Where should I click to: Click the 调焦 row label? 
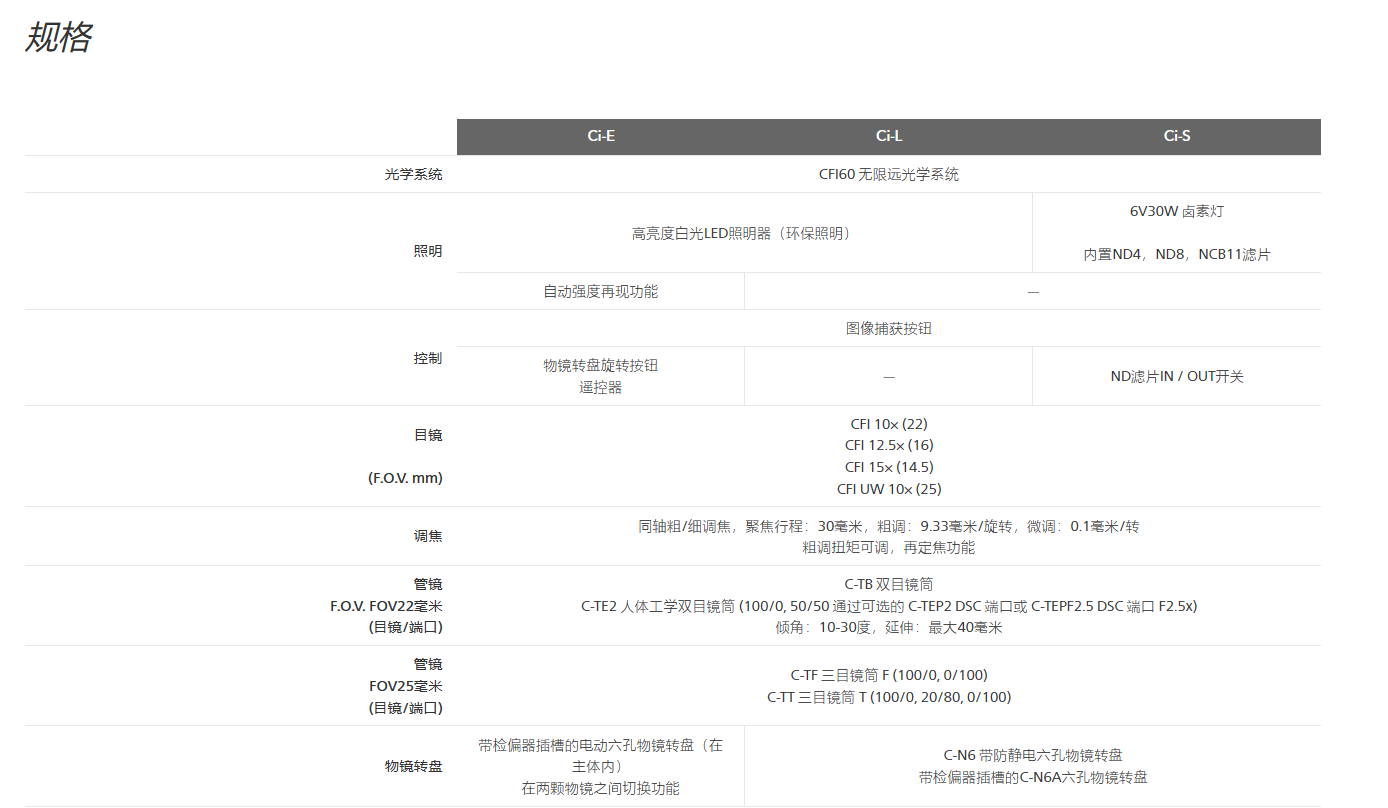(x=427, y=536)
